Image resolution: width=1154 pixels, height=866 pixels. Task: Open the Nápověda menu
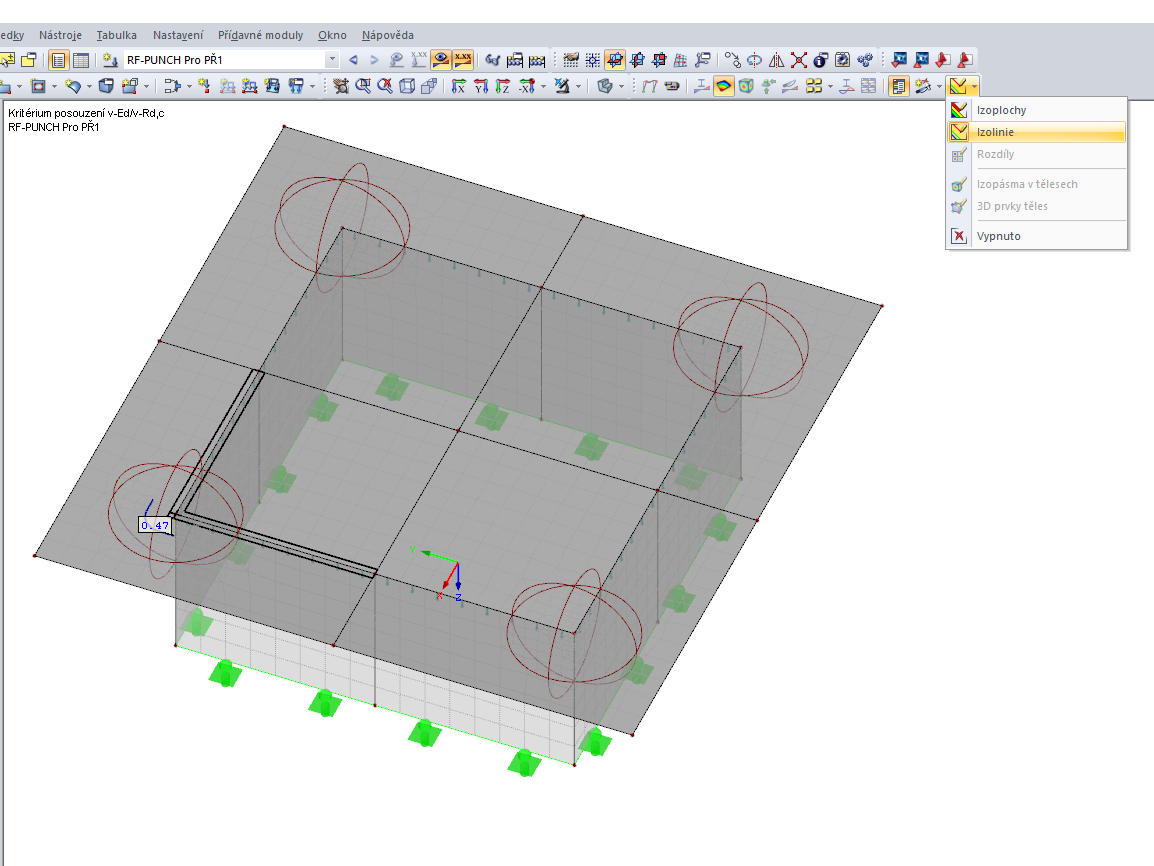tap(388, 35)
